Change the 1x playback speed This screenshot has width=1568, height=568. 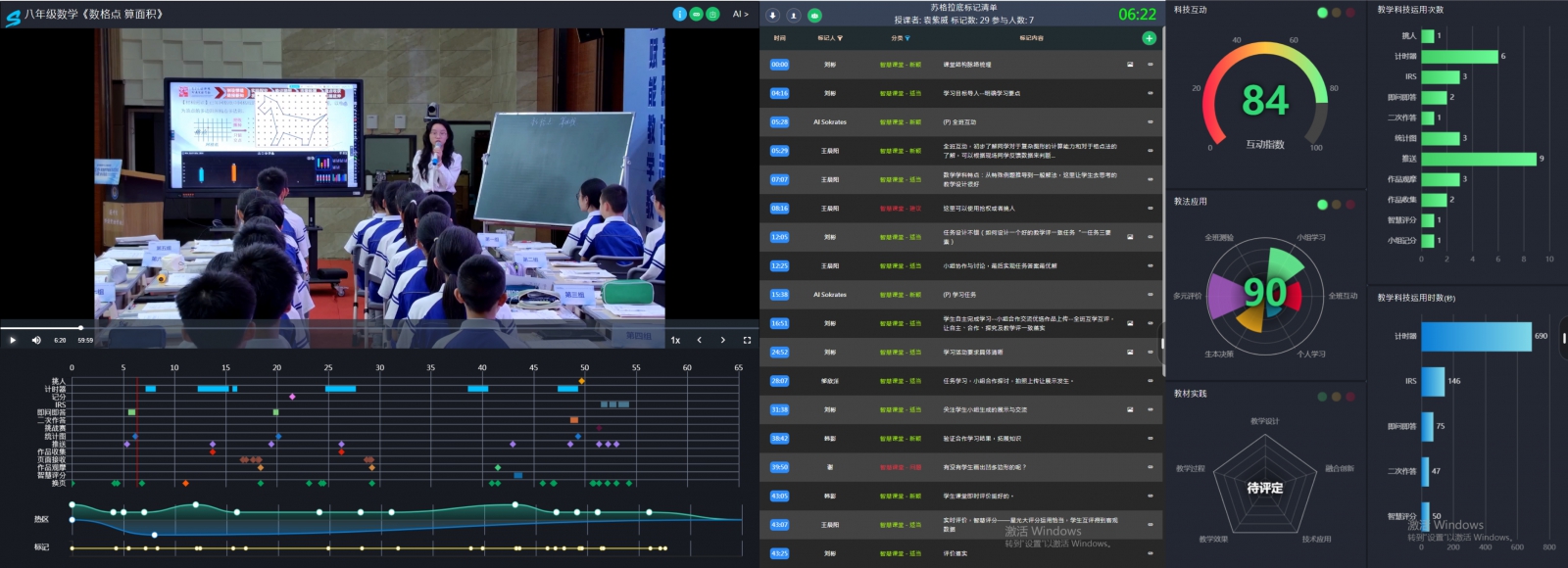675,340
